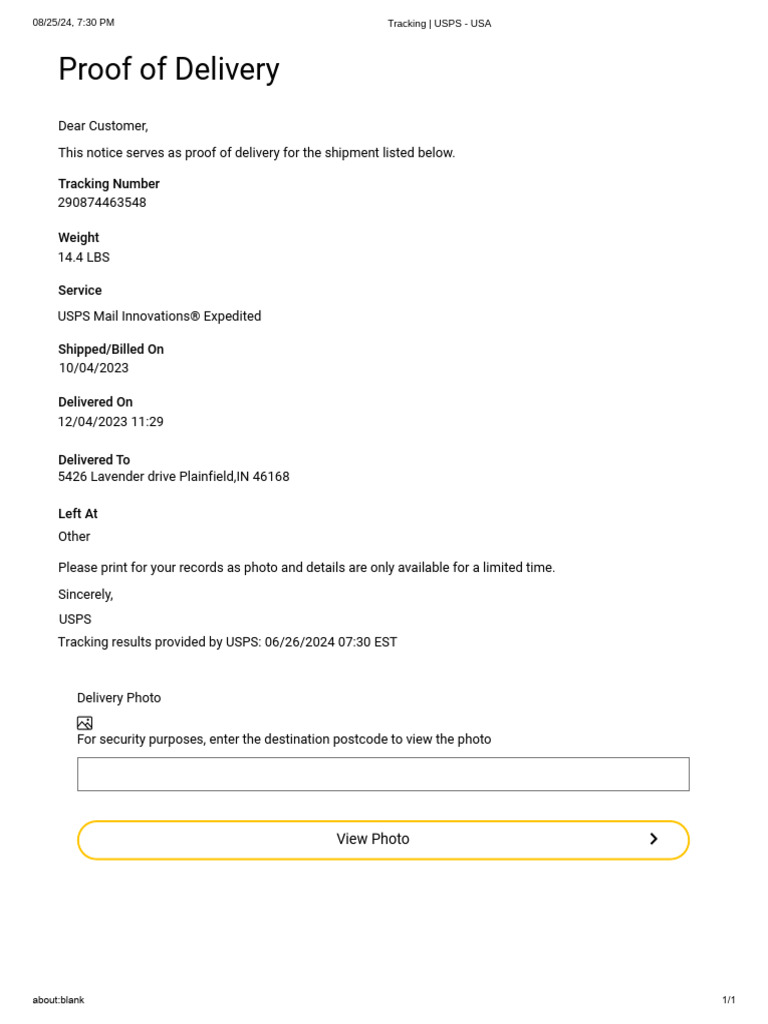
Task: Focus the destination postcode input field
Action: pyautogui.click(x=383, y=774)
